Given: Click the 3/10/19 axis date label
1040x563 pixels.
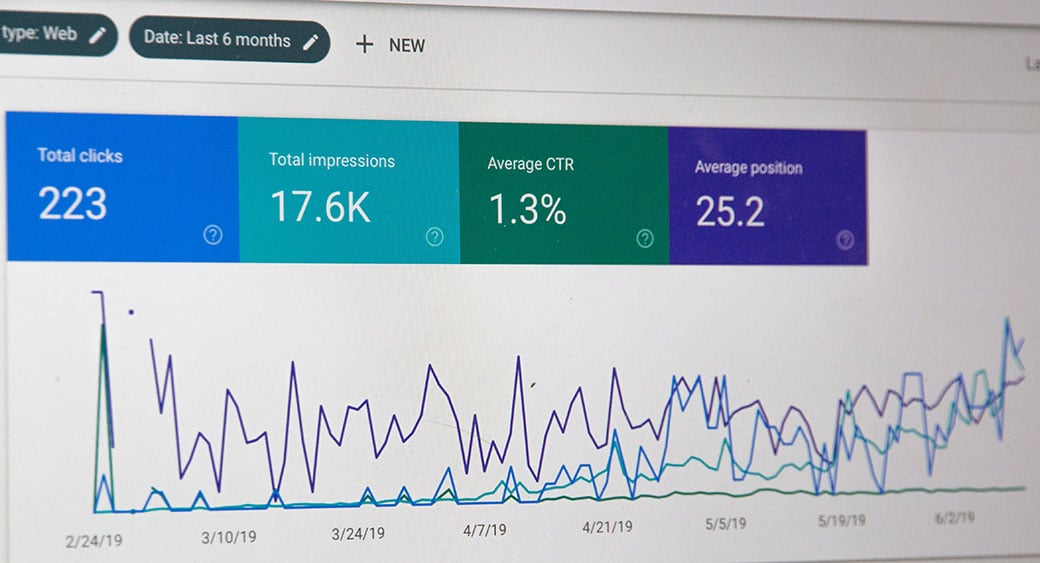Looking at the screenshot, I should pyautogui.click(x=228, y=537).
